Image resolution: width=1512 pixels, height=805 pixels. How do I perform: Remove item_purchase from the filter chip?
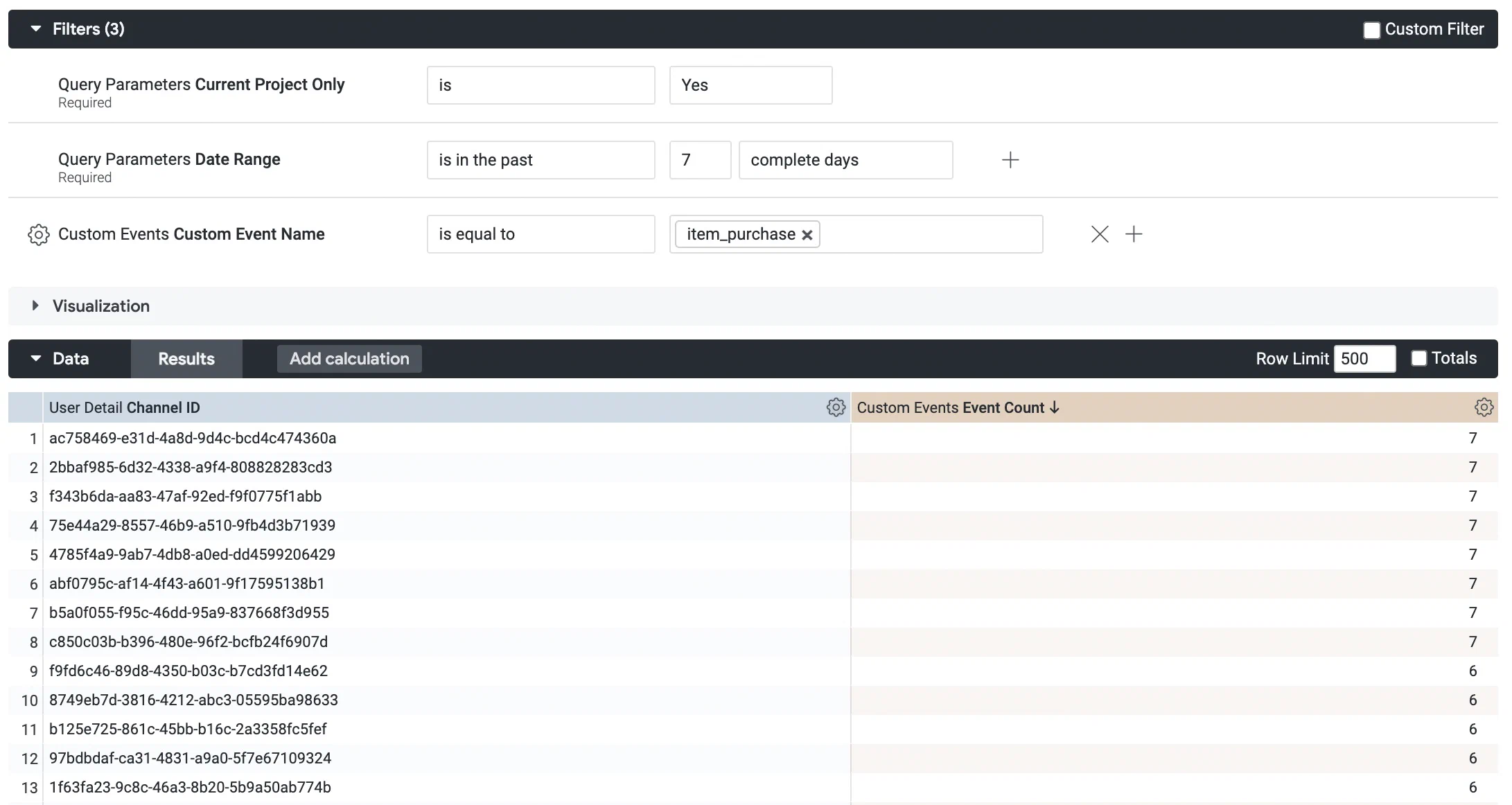(806, 234)
